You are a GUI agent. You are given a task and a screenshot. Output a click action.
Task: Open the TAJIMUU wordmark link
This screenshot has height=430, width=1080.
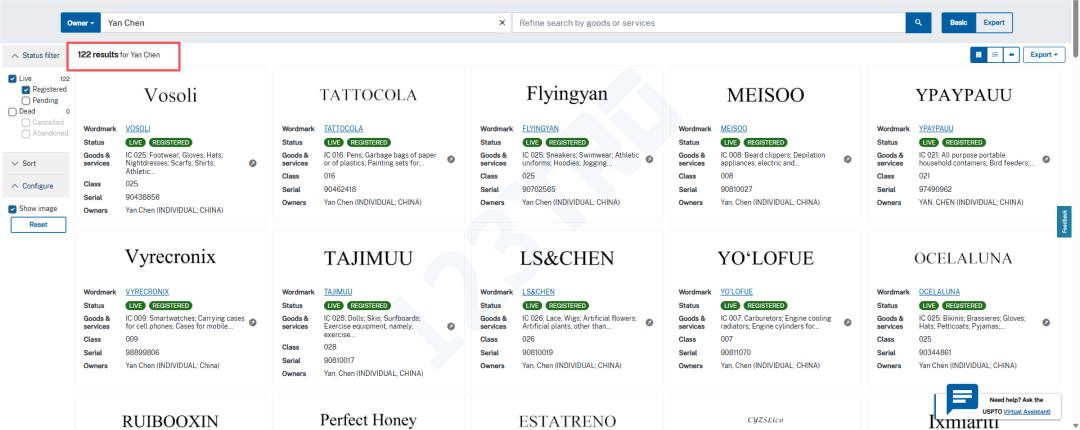click(x=338, y=291)
